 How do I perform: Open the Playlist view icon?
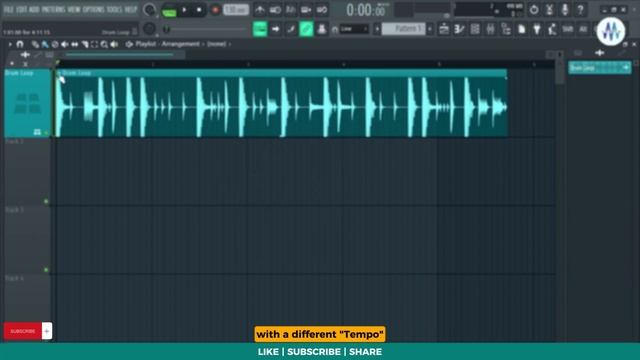pos(444,29)
